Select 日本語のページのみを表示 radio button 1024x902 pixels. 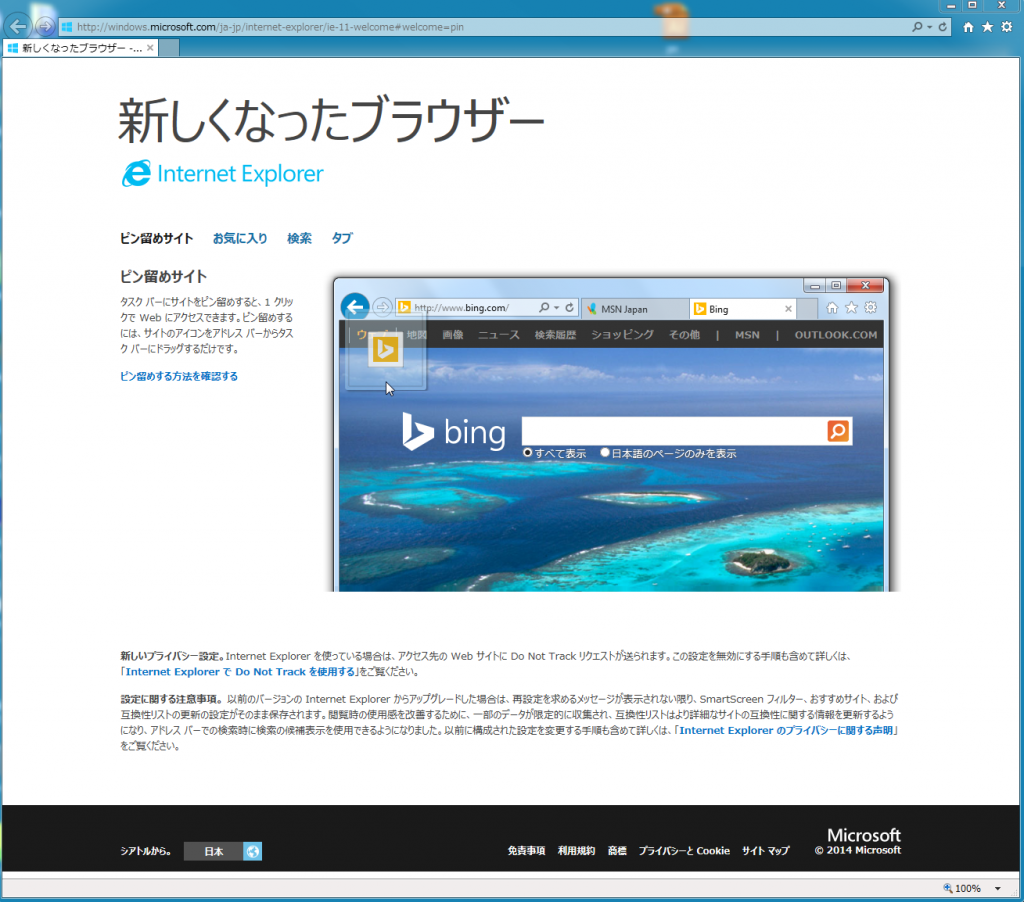[605, 452]
